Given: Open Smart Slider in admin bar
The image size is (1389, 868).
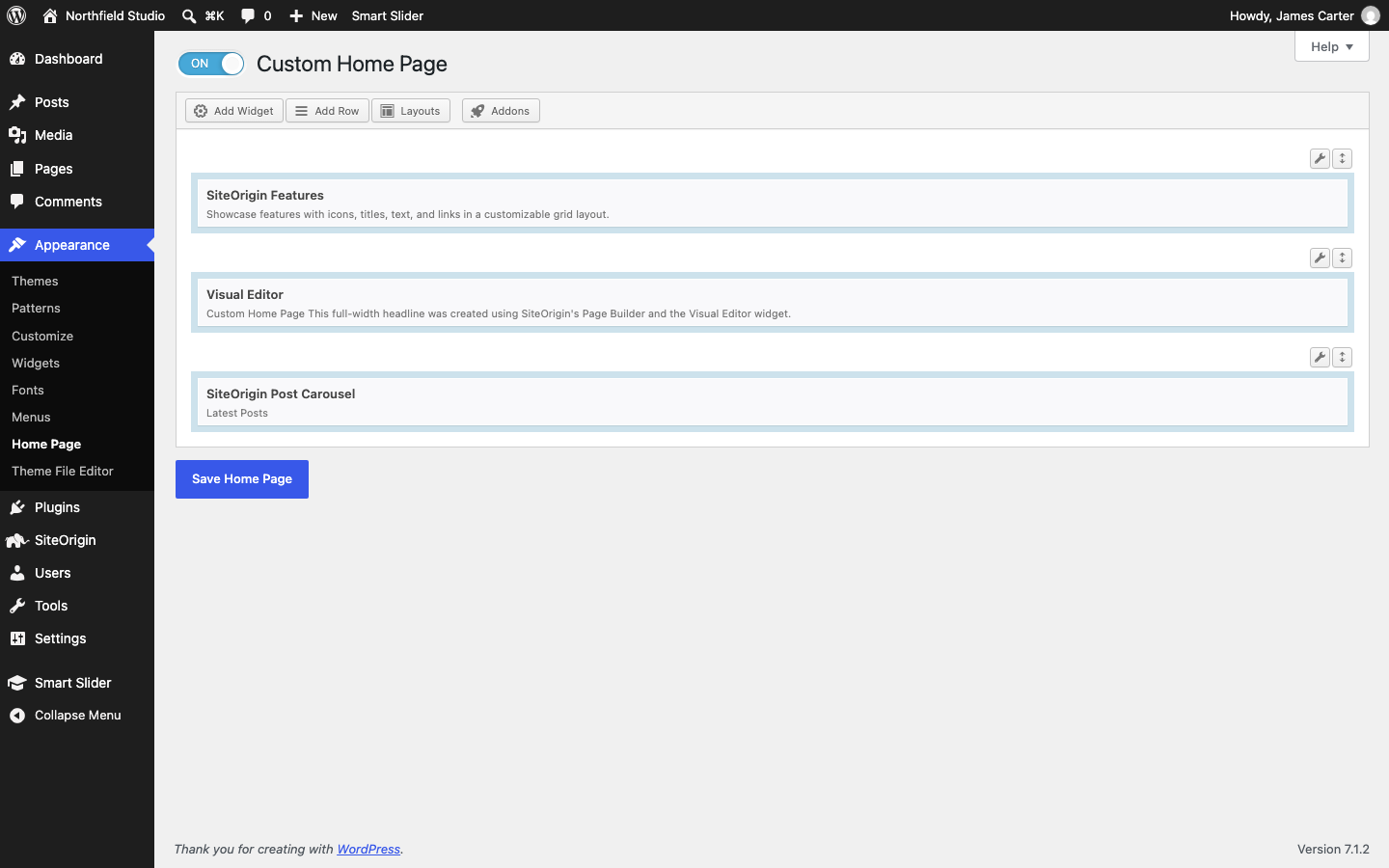Looking at the screenshot, I should (x=388, y=15).
